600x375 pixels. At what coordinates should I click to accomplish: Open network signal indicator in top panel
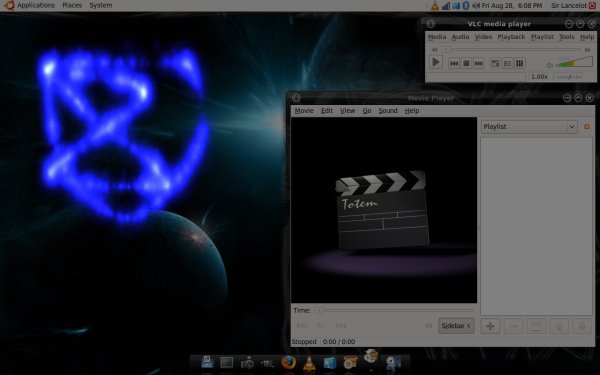tap(446, 6)
